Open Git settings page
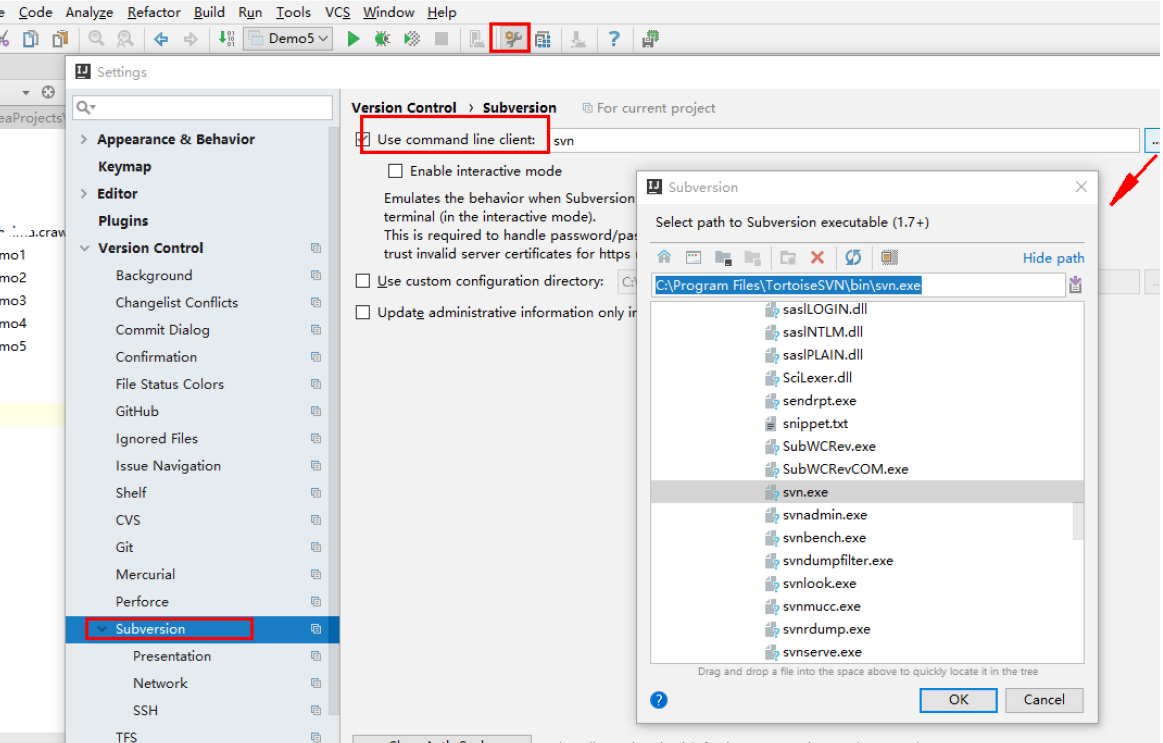1163x743 pixels. 125,547
